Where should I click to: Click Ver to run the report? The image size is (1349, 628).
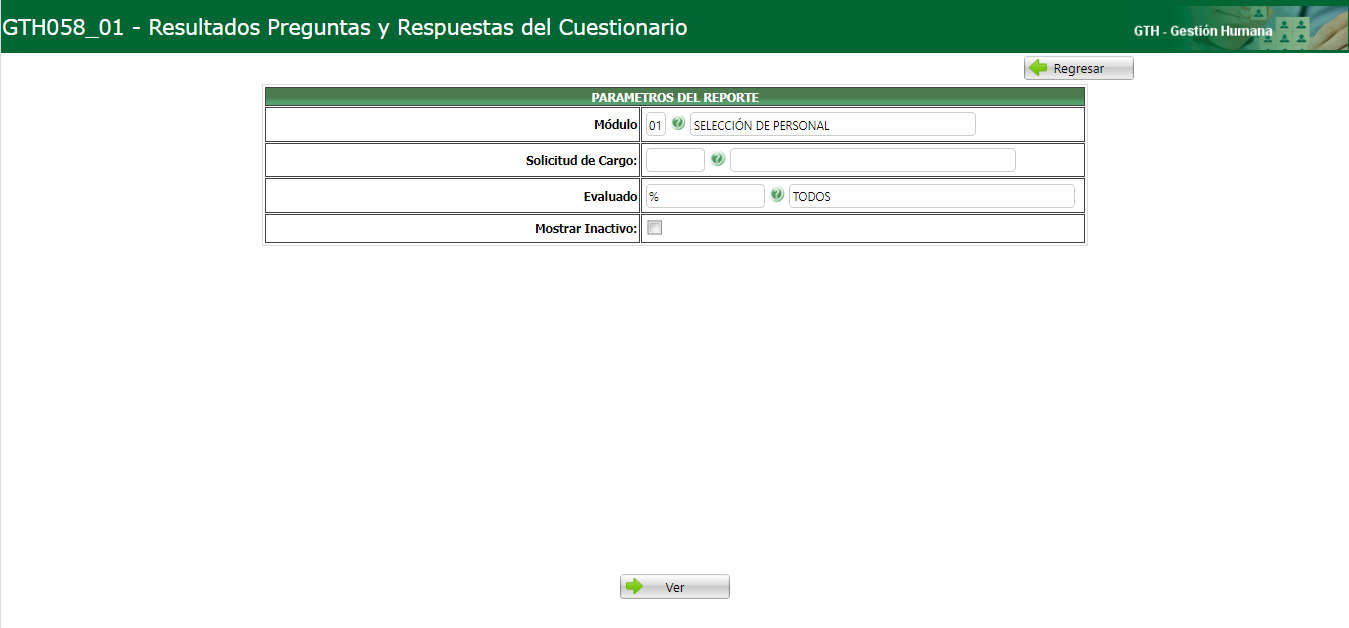click(674, 586)
